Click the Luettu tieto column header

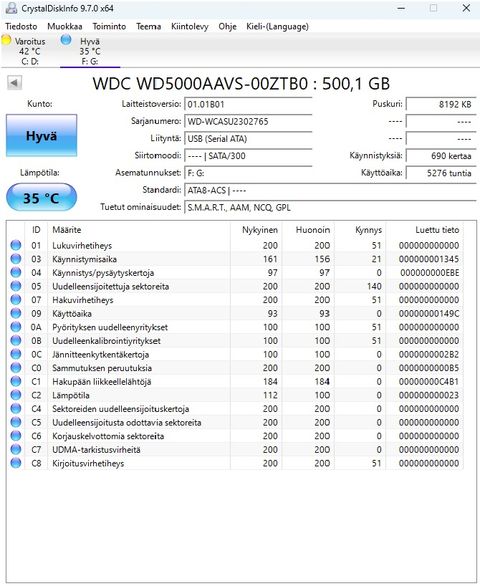pyautogui.click(x=437, y=230)
